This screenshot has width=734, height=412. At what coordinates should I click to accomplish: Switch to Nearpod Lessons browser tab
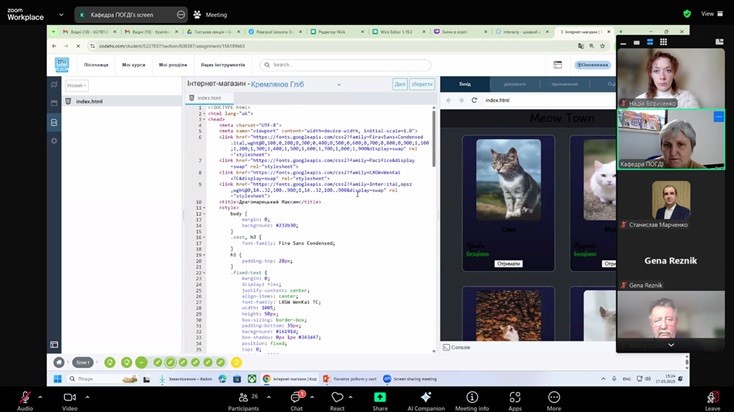click(x=275, y=32)
